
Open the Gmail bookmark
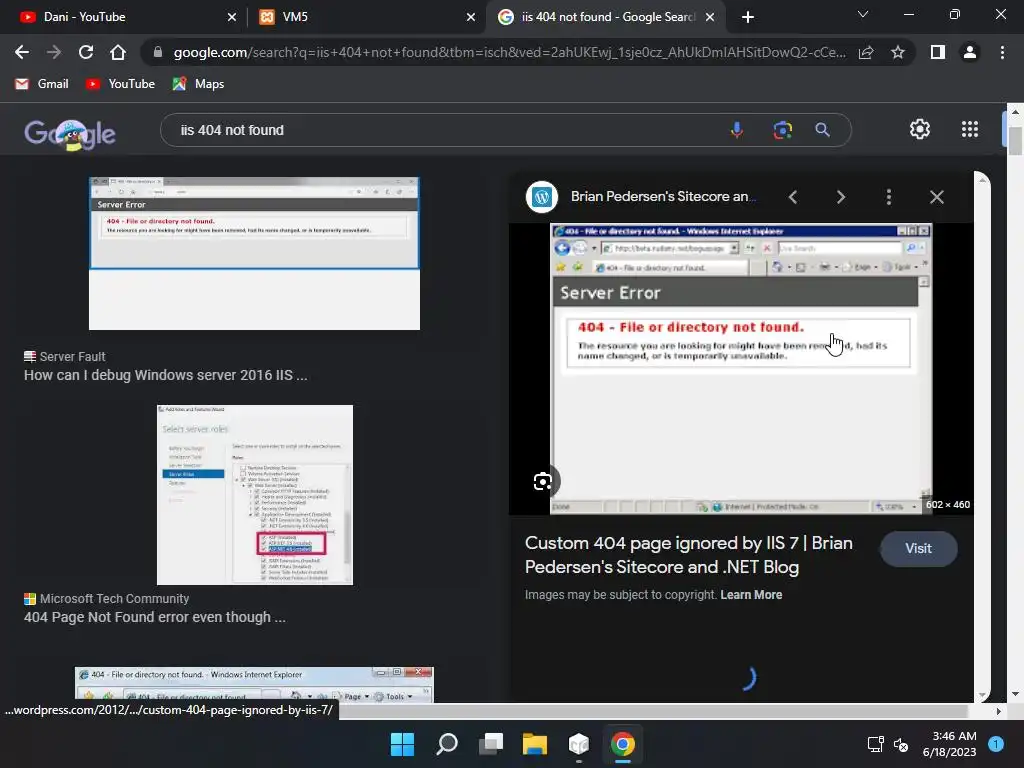[x=42, y=84]
